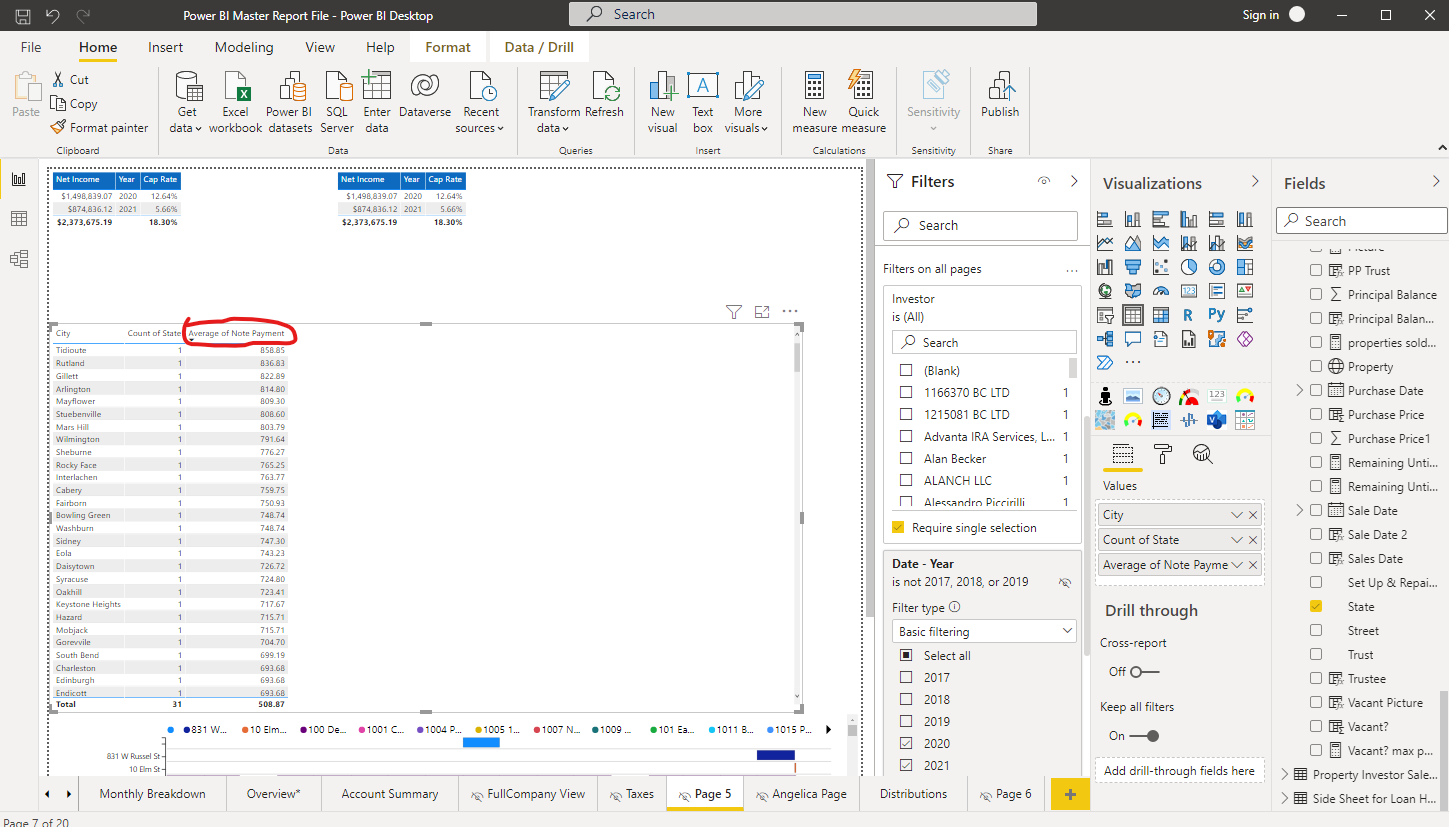This screenshot has height=827, width=1449.
Task: Toggle Select all in Date filter
Action: point(906,655)
